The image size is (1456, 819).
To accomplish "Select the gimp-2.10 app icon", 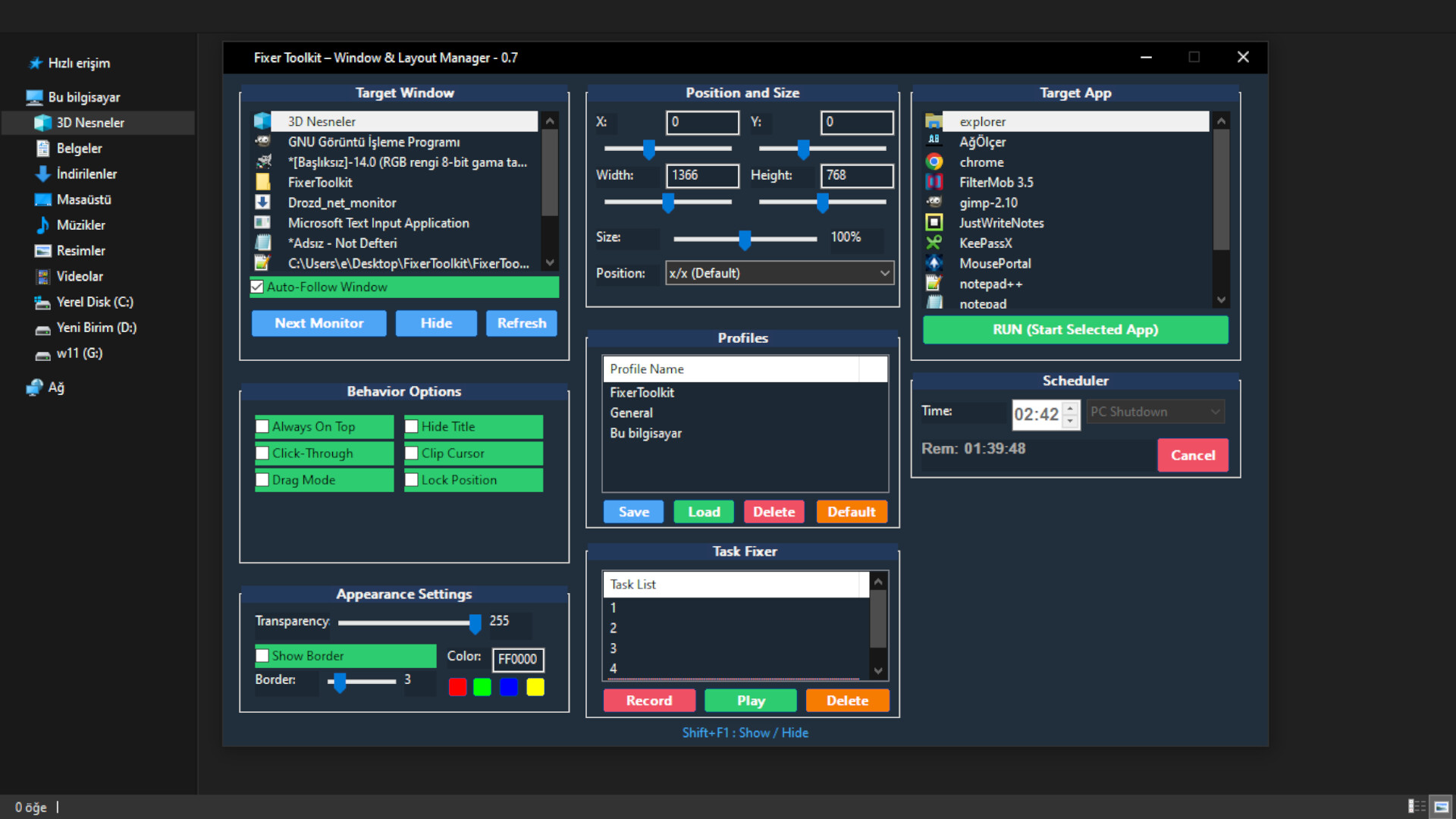I will pos(935,202).
